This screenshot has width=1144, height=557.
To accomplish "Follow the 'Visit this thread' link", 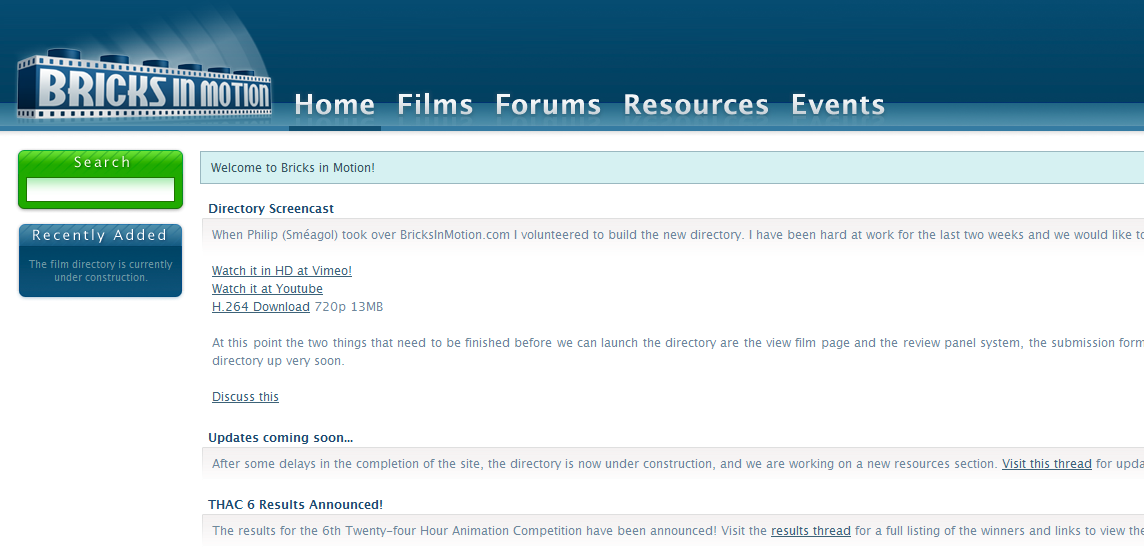I will point(1047,464).
